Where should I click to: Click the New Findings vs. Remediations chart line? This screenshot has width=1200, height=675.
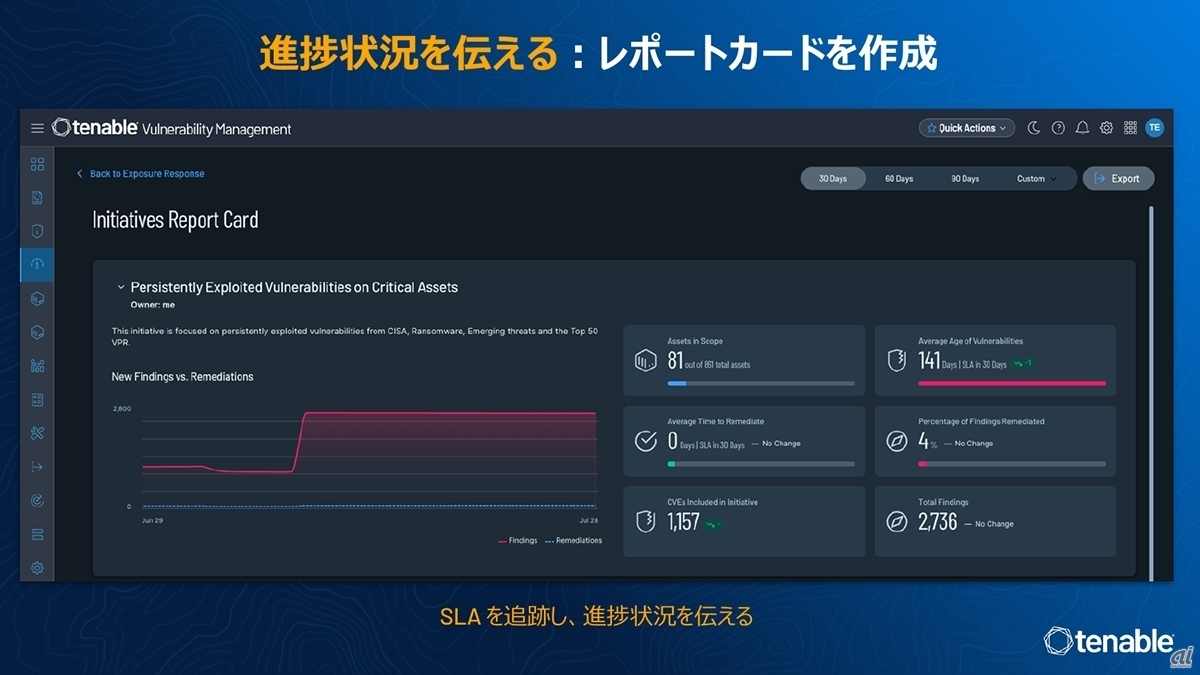tap(448, 413)
